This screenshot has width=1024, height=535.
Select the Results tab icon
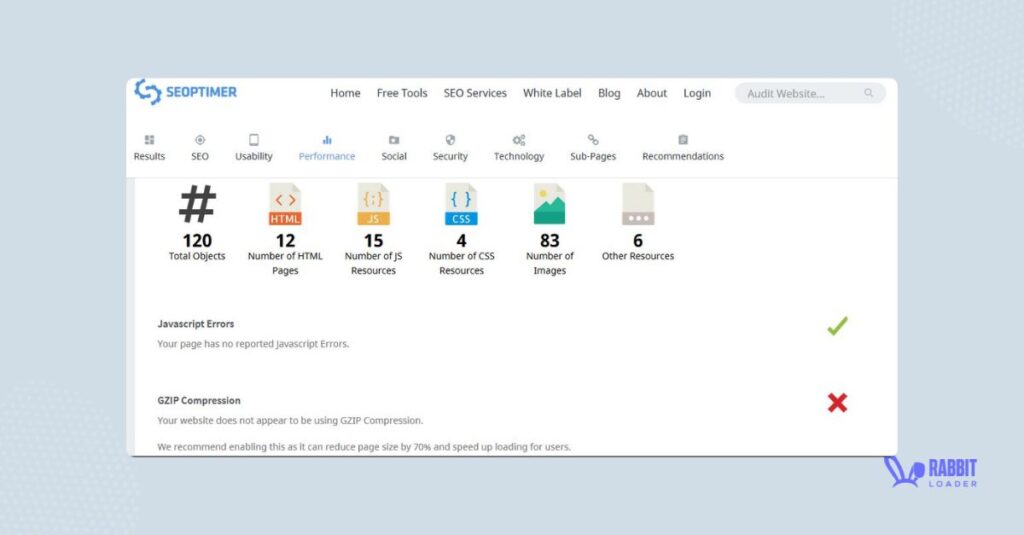150,140
